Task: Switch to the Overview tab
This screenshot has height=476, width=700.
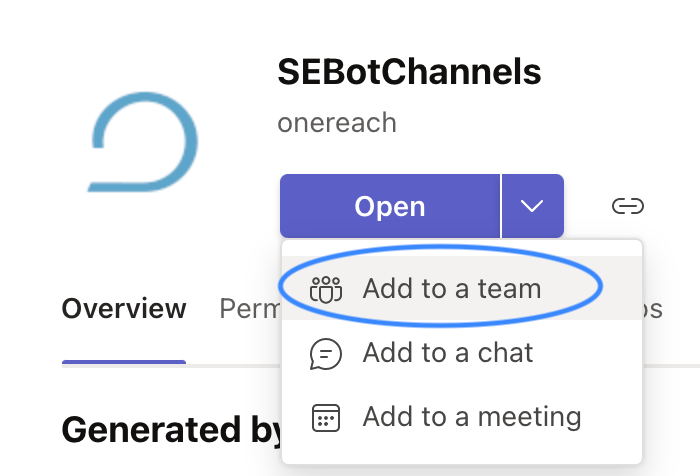Action: (124, 309)
